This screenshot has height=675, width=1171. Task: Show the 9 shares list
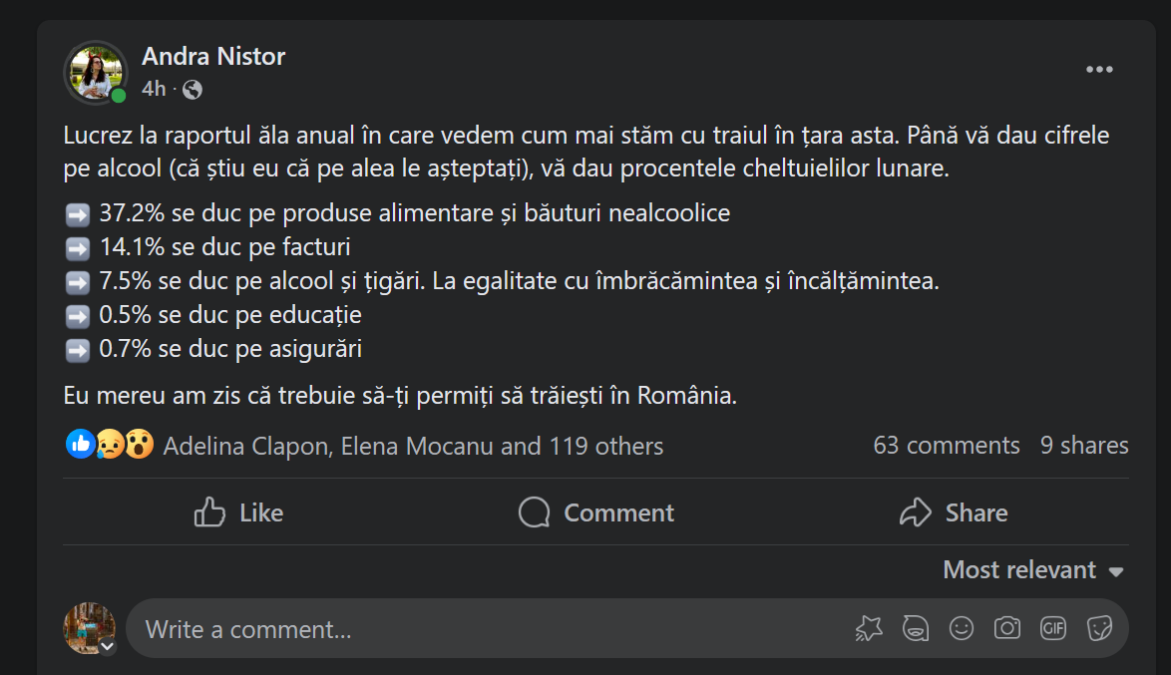coord(1084,445)
